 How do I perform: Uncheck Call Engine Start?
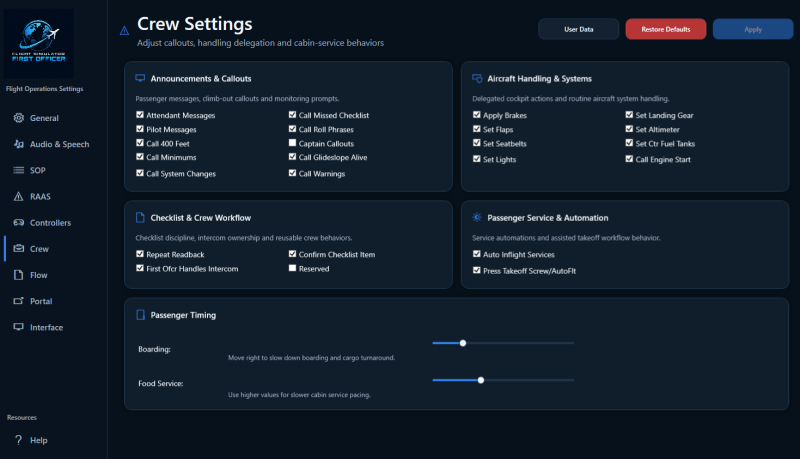pyautogui.click(x=629, y=159)
